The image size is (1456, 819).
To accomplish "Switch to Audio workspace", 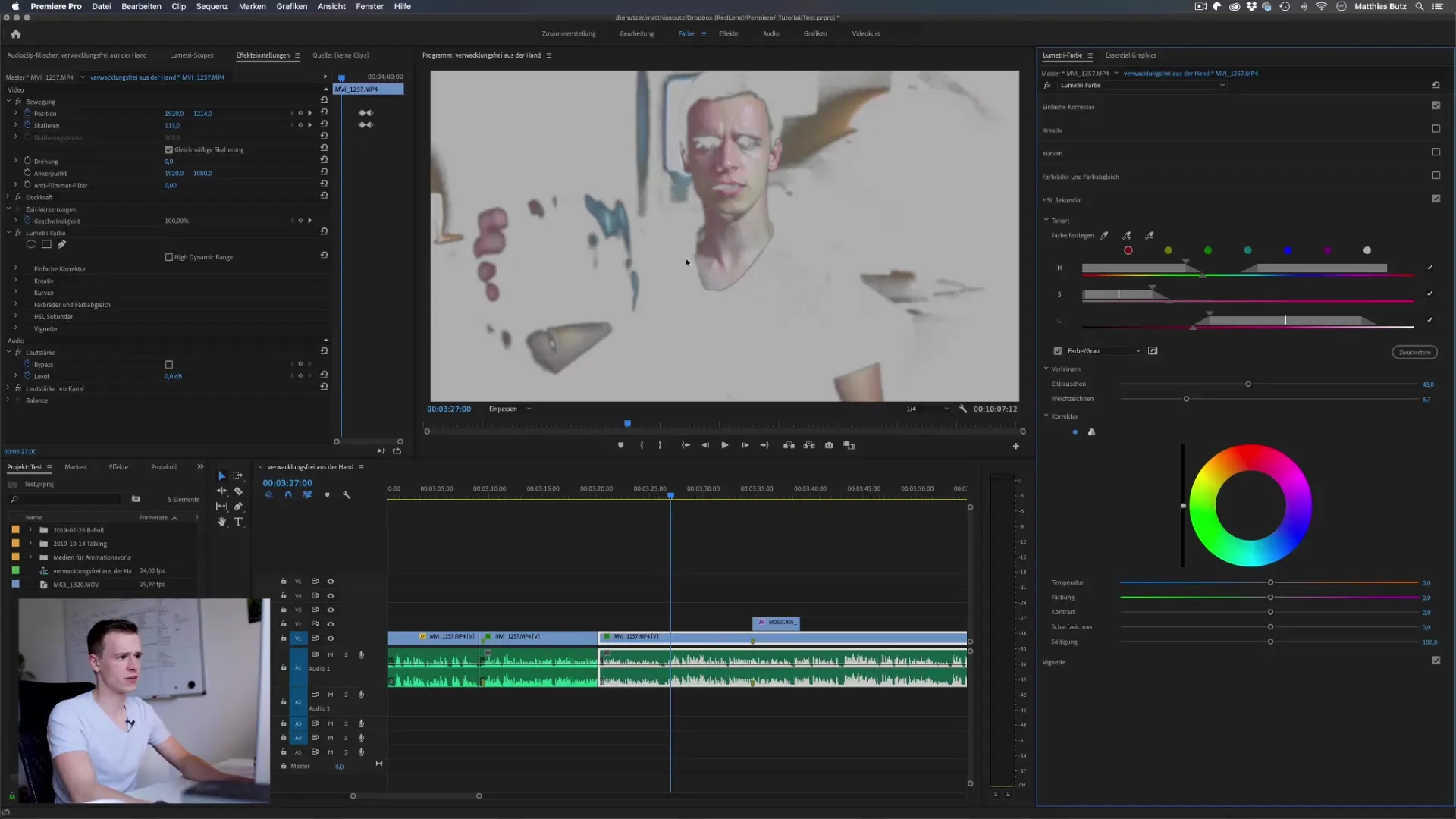I will 770,33.
